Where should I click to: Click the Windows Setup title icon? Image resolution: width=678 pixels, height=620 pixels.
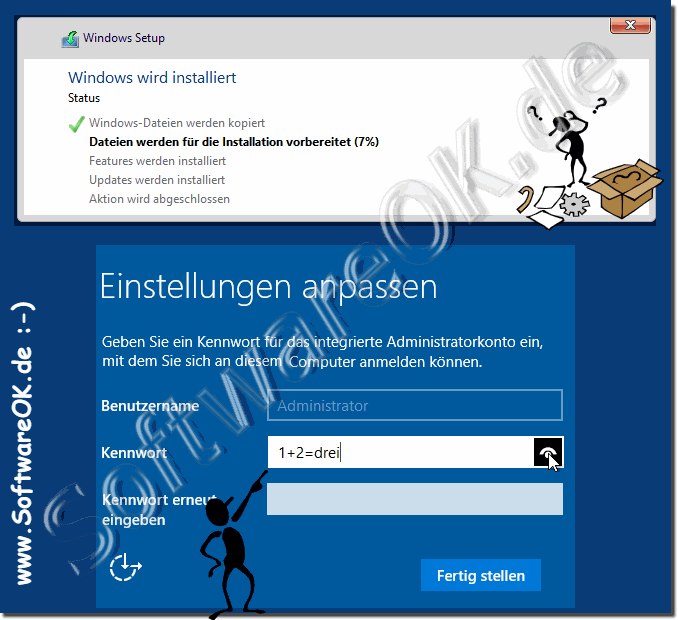pos(70,39)
